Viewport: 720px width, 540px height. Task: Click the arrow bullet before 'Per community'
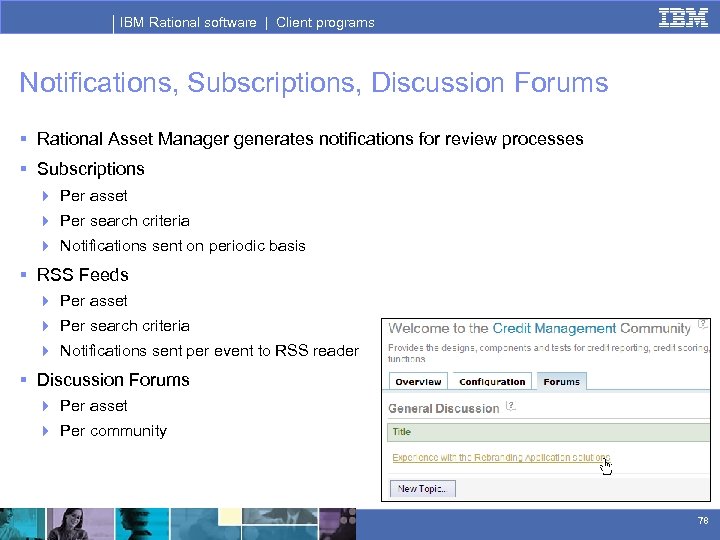click(45, 431)
